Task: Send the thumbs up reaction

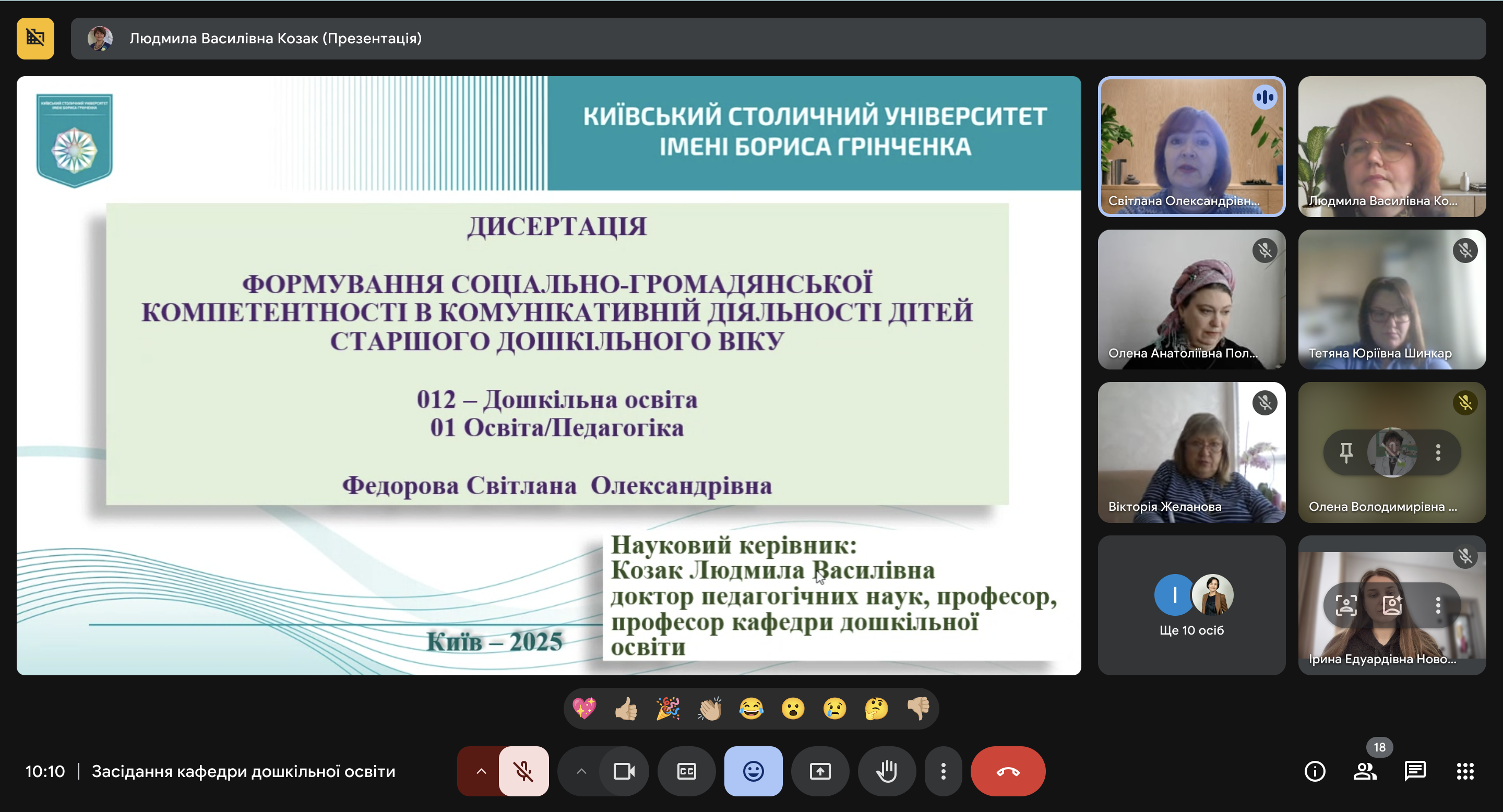Action: pos(626,709)
